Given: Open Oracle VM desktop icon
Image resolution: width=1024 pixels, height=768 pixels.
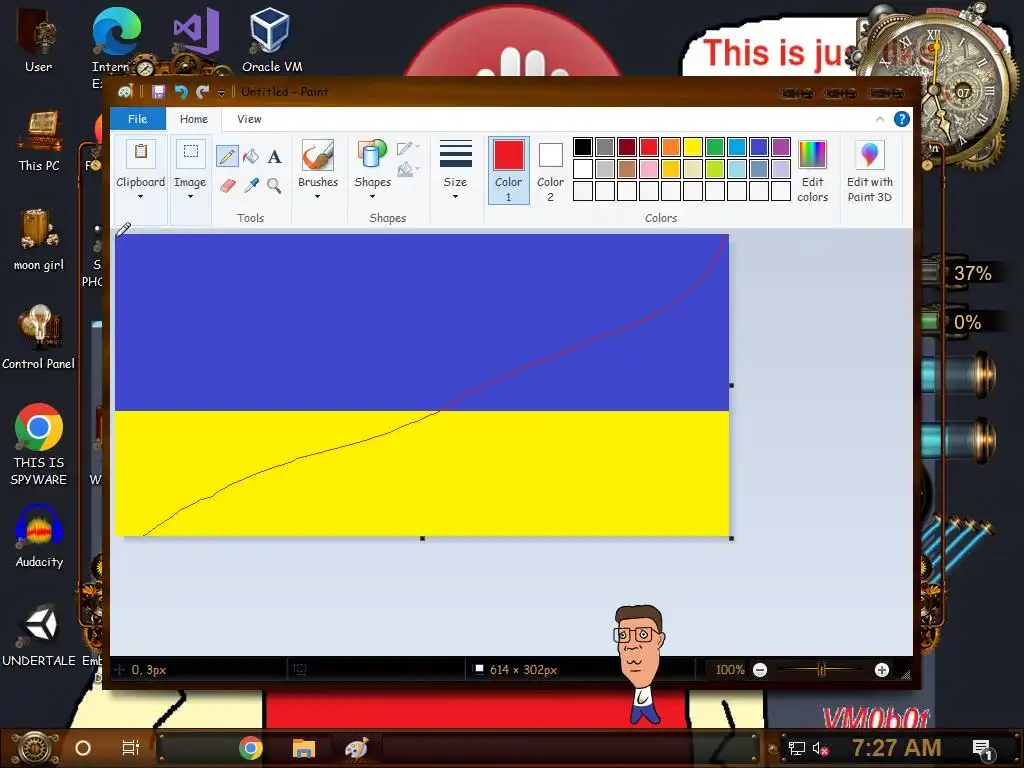Looking at the screenshot, I should tap(272, 40).
